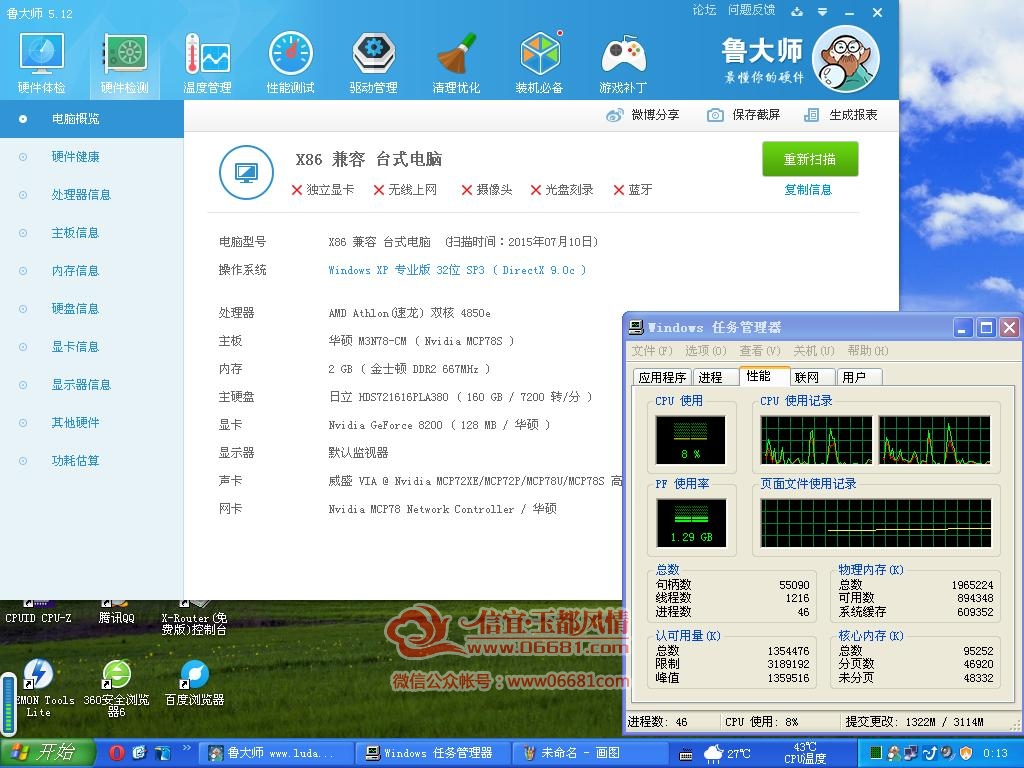Generate a report with 生成报表

pos(840,115)
